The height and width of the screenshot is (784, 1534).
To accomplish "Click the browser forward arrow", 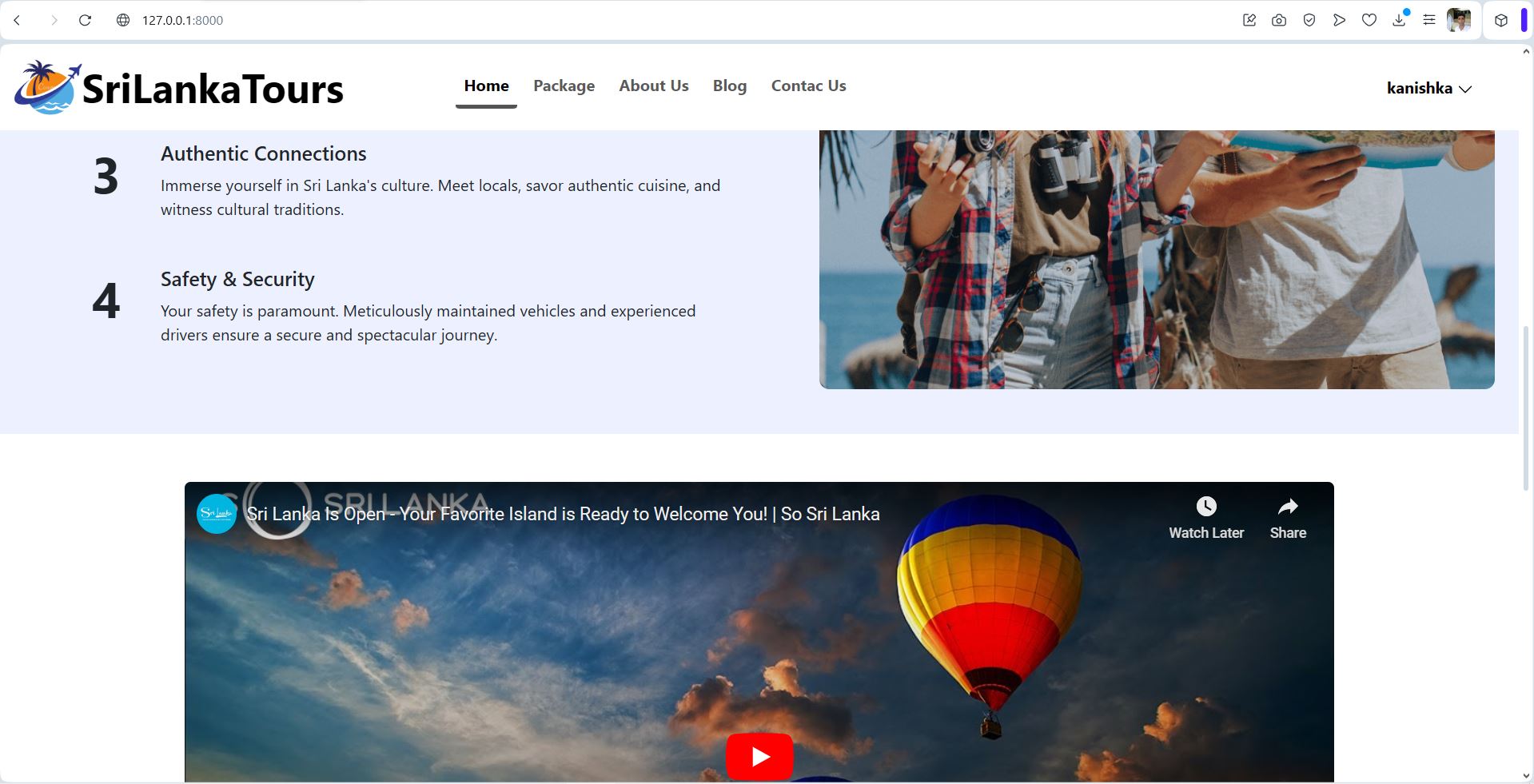I will click(x=54, y=20).
